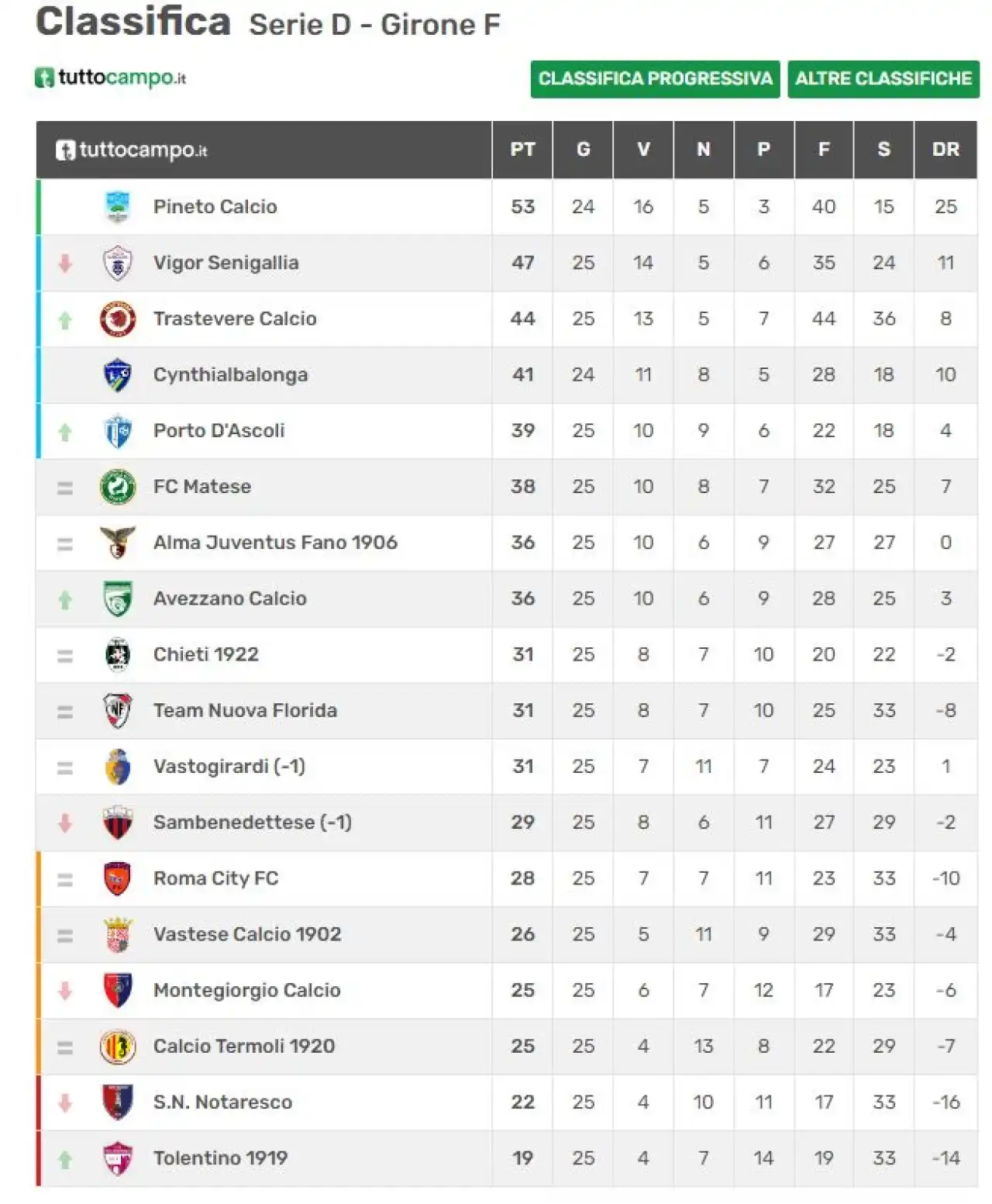The image size is (992, 1204).
Task: Select the DR column header
Action: tap(945, 150)
